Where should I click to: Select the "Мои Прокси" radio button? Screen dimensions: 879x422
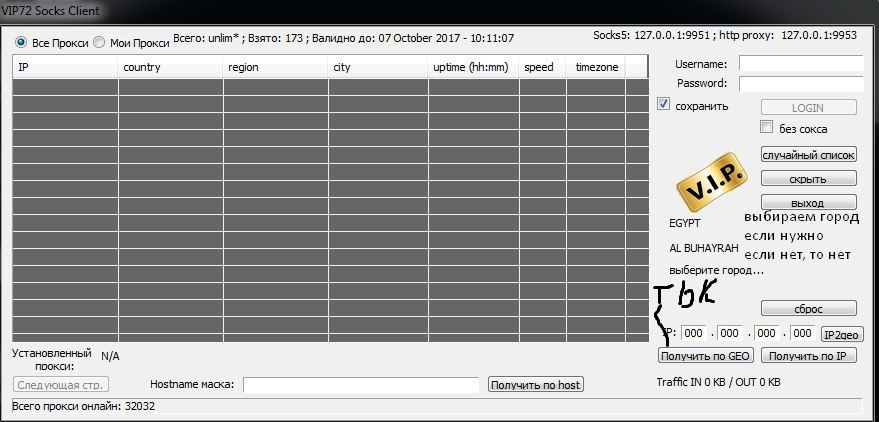pos(99,43)
